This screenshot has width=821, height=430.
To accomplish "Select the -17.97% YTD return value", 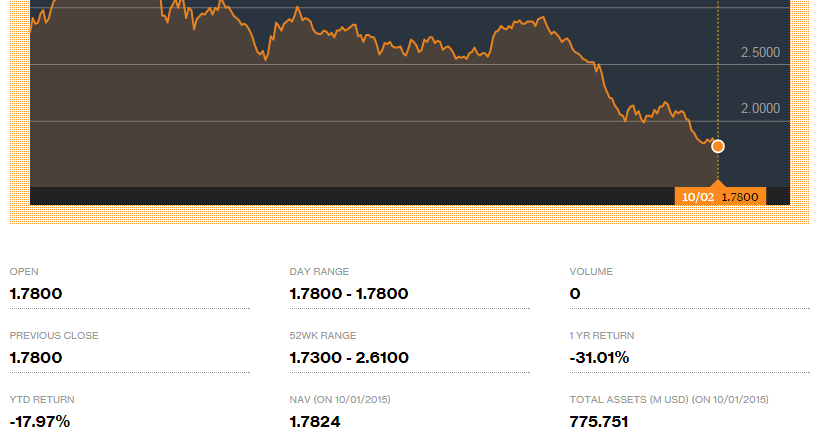I will [x=40, y=421].
